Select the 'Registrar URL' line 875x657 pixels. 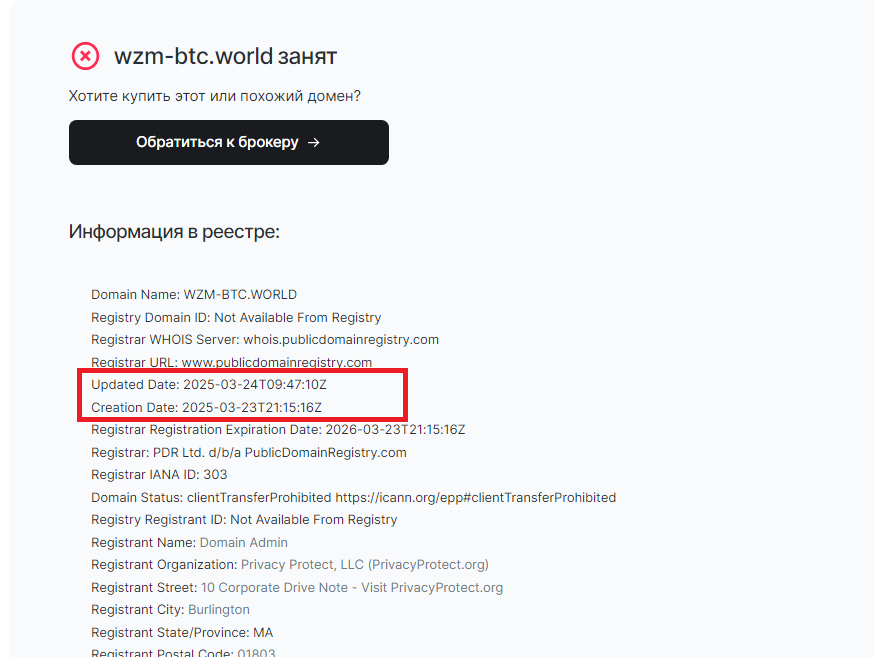[232, 362]
